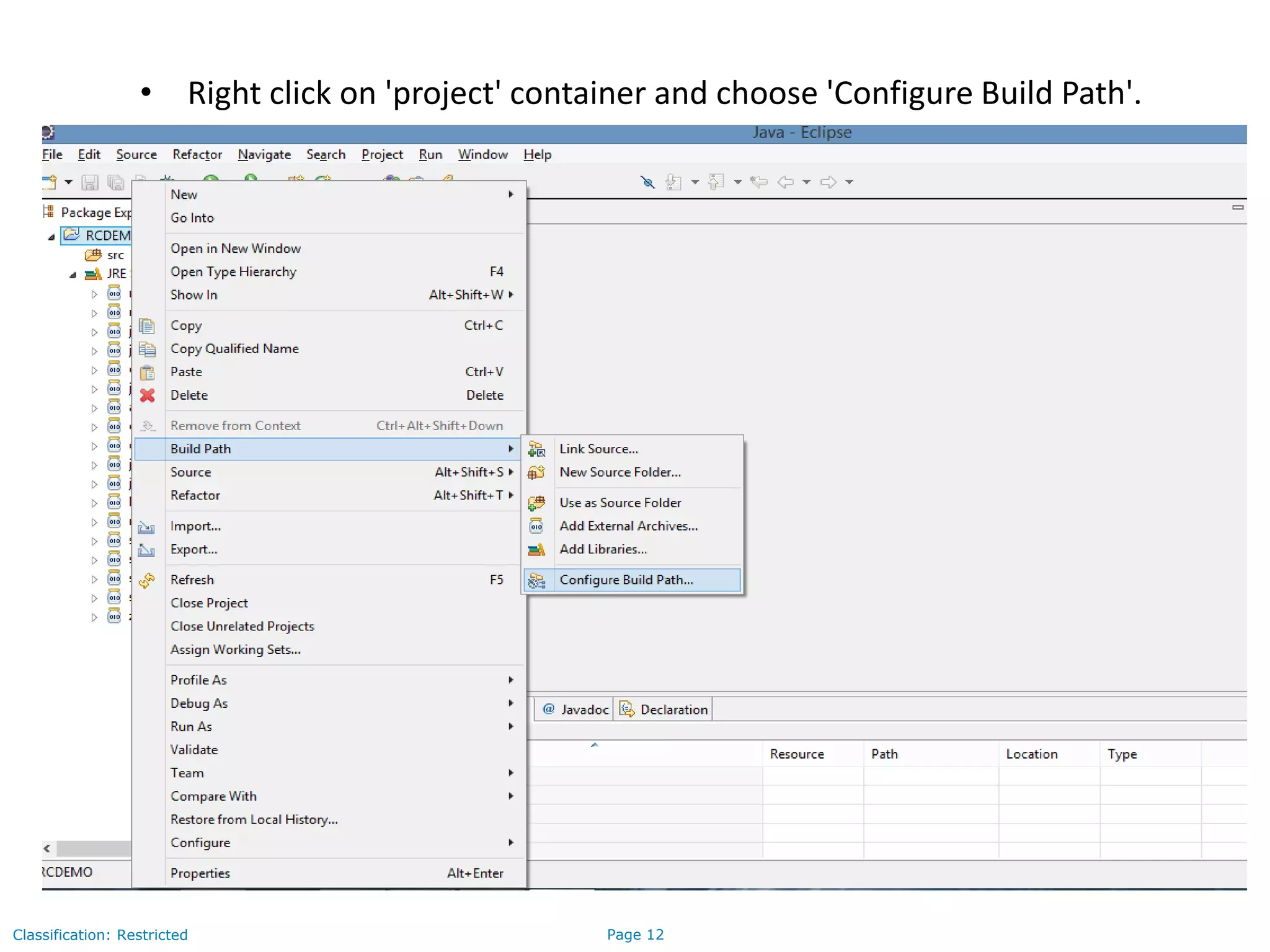Click the Refresh arrows icon

[x=147, y=580]
